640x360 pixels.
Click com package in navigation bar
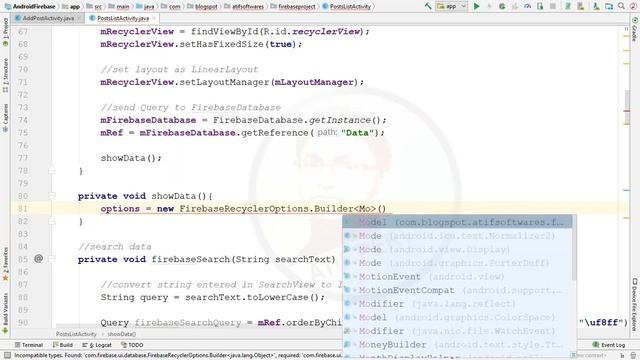(x=171, y=7)
